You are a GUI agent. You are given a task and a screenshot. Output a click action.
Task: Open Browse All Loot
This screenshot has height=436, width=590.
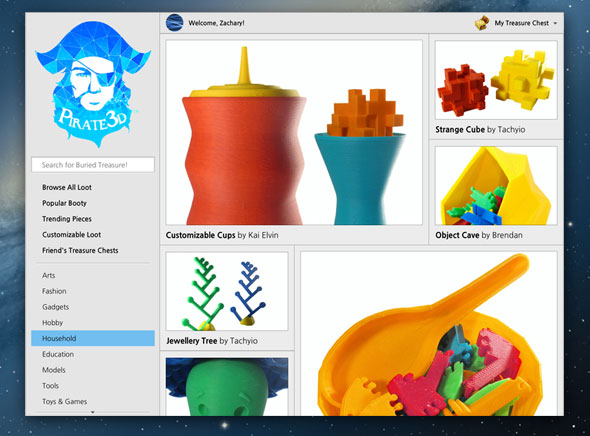coord(67,187)
